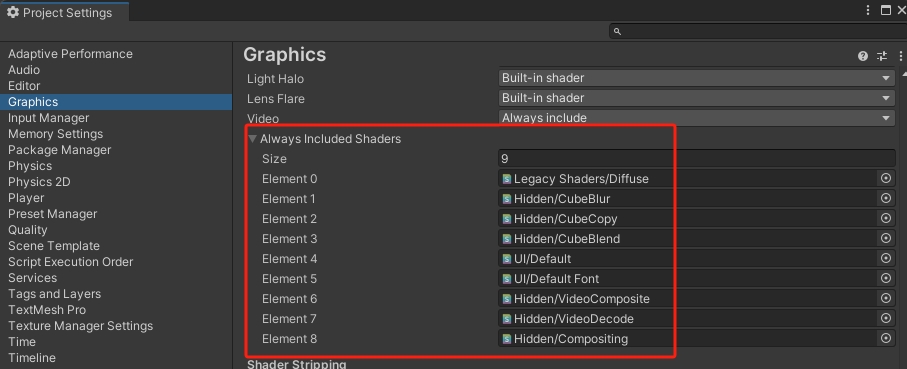Select Quality settings category
Screen dimensions: 907x369
click(28, 230)
